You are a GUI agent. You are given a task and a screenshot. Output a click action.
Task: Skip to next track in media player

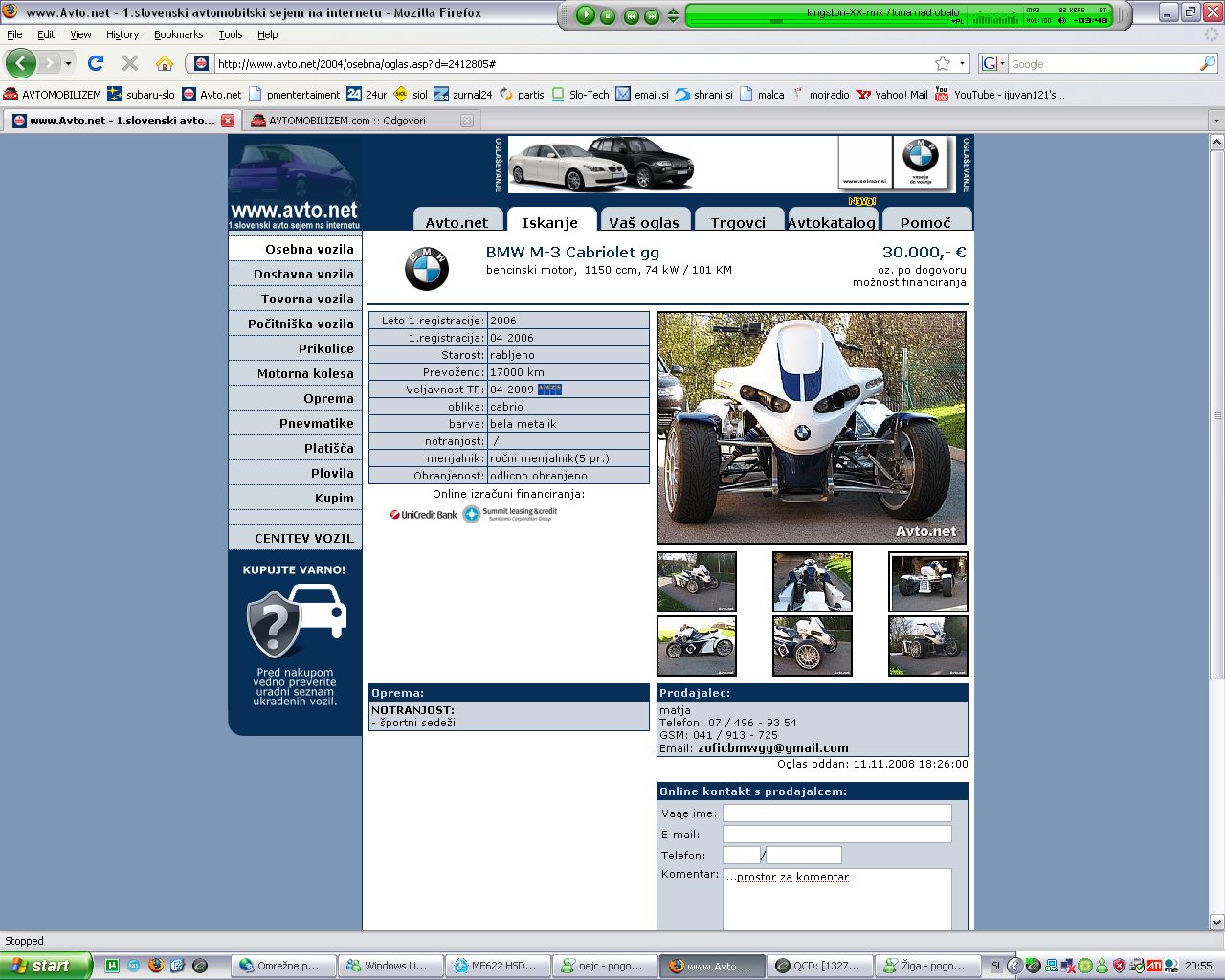coord(652,16)
